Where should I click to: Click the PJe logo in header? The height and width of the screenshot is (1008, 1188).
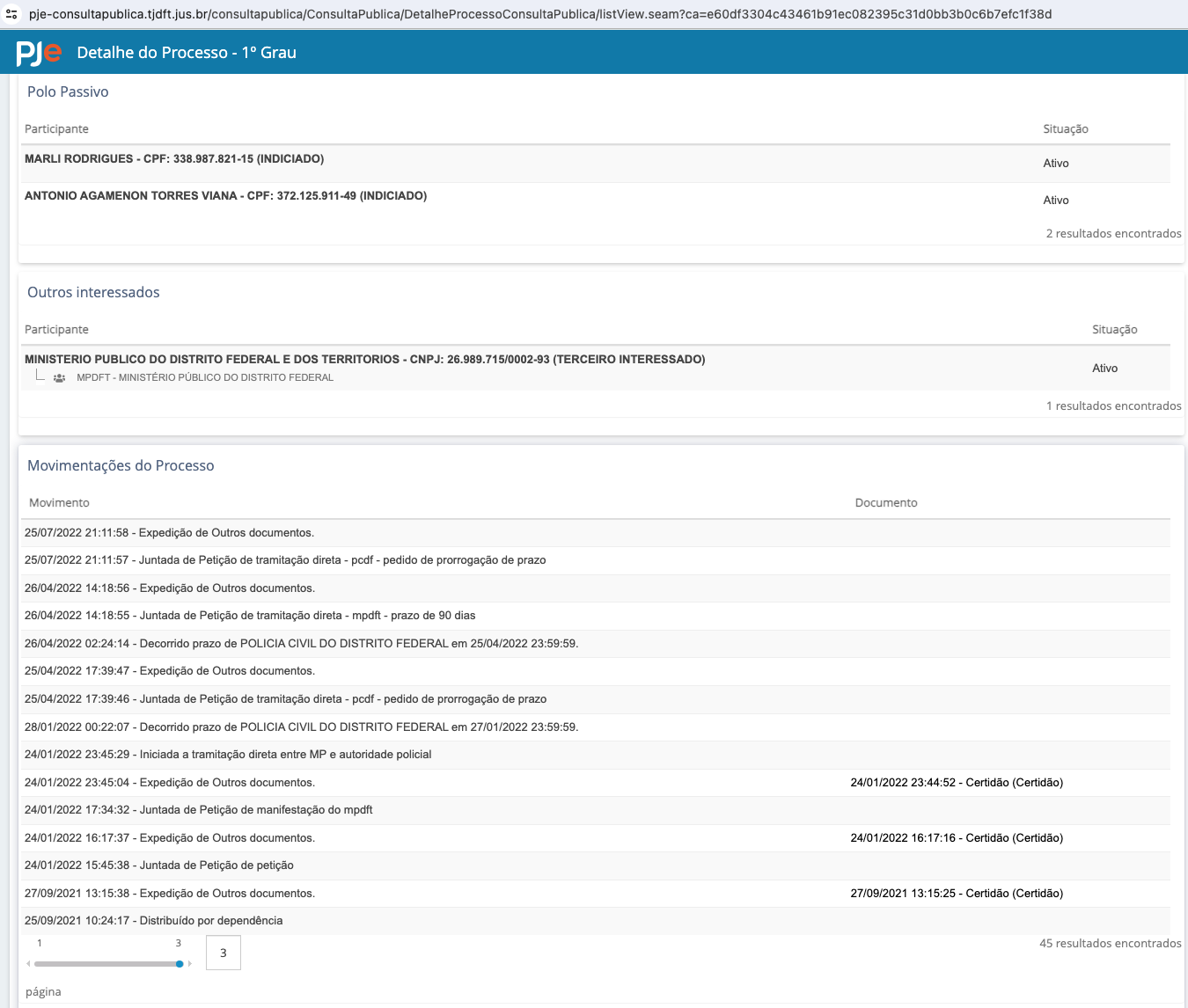[39, 53]
